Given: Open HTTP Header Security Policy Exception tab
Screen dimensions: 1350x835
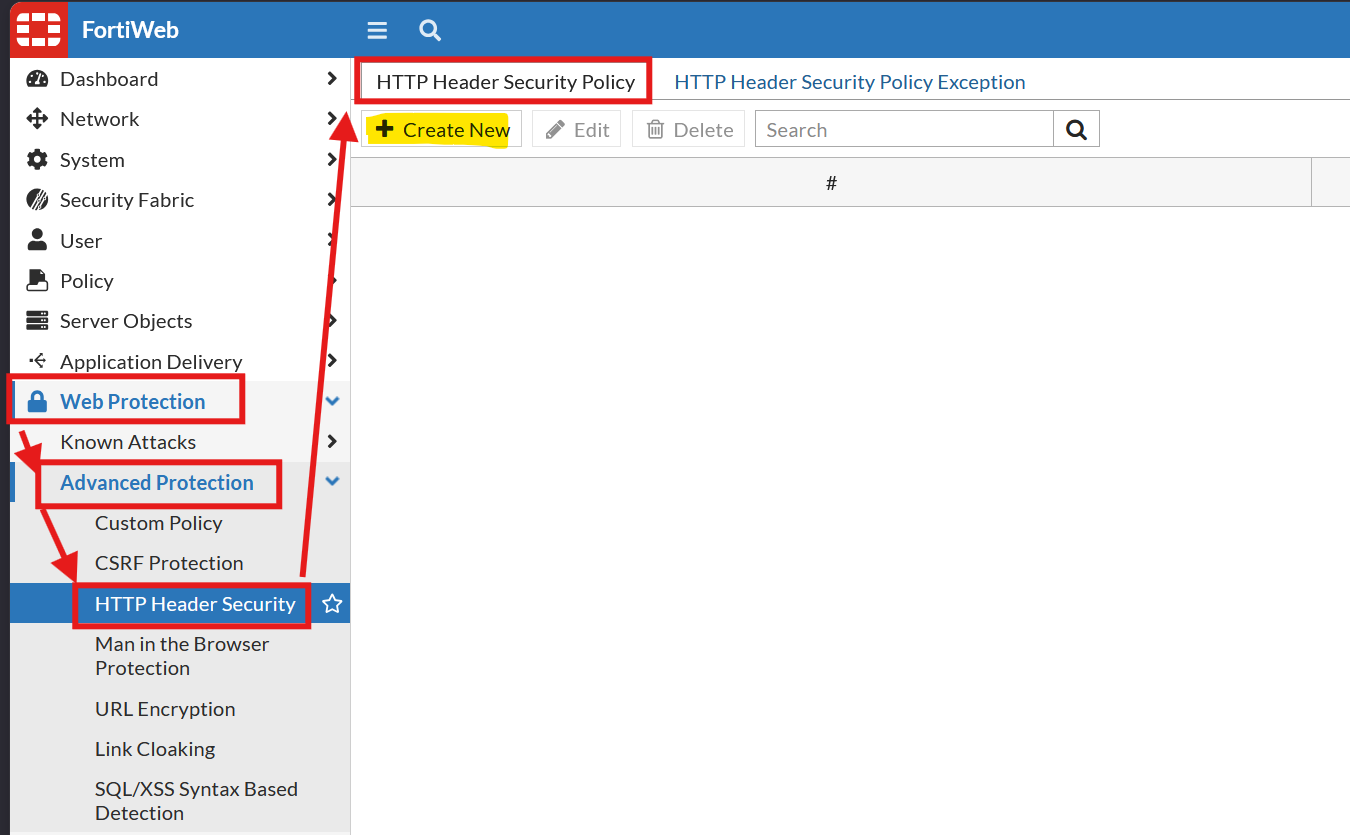Looking at the screenshot, I should pyautogui.click(x=850, y=82).
